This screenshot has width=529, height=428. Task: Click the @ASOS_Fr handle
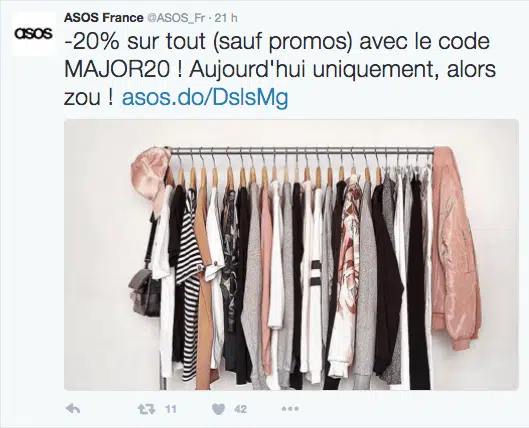pos(176,18)
